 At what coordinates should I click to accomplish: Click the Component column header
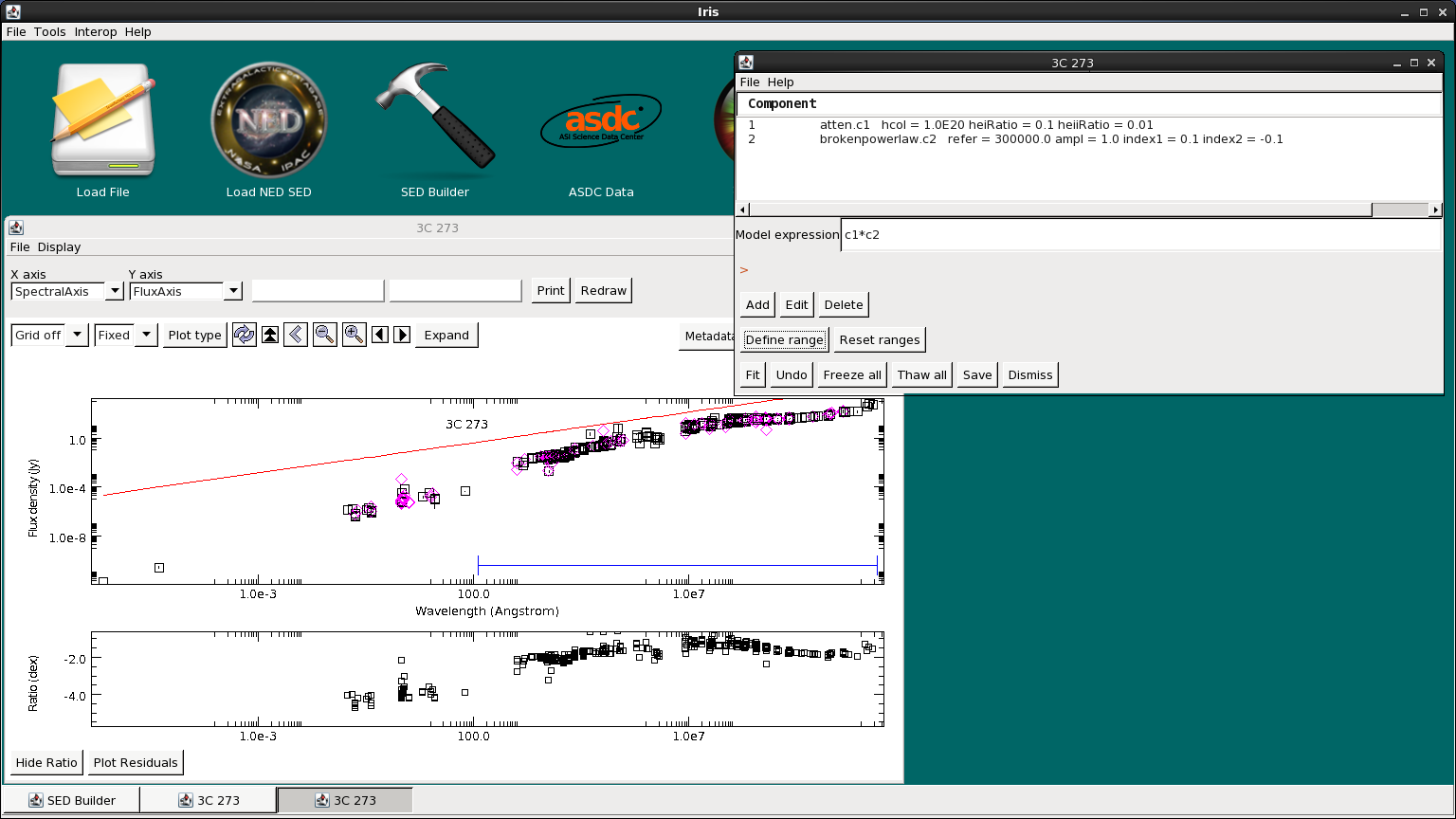tap(1089, 103)
